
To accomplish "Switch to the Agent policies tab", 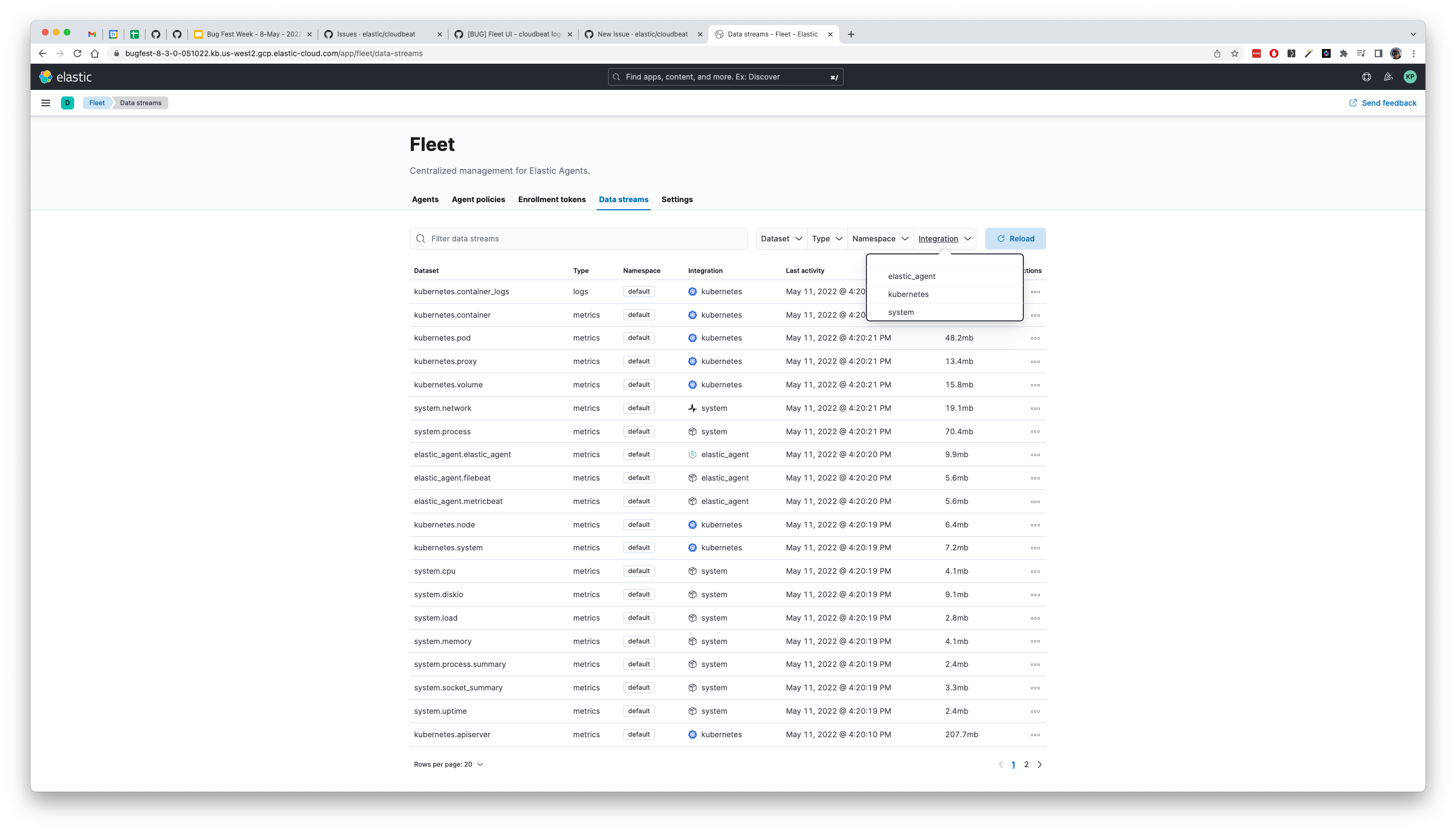I will (x=478, y=199).
